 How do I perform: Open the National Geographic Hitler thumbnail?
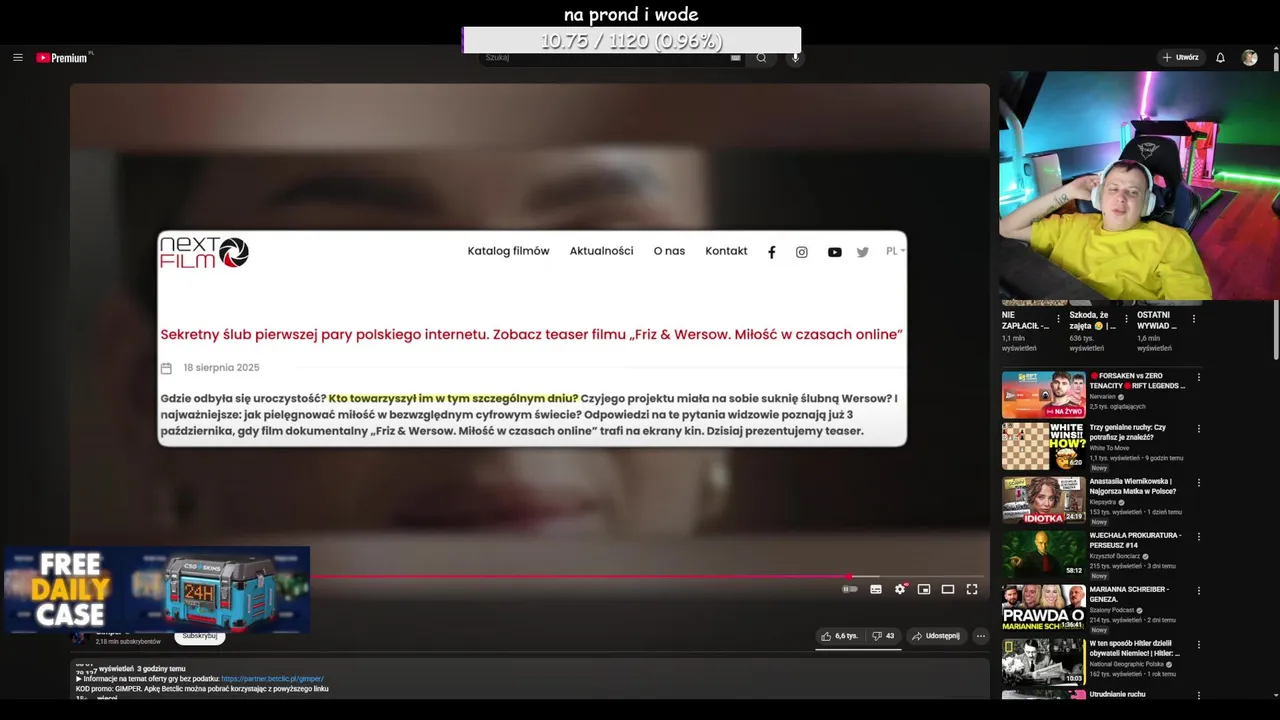pos(1043,662)
